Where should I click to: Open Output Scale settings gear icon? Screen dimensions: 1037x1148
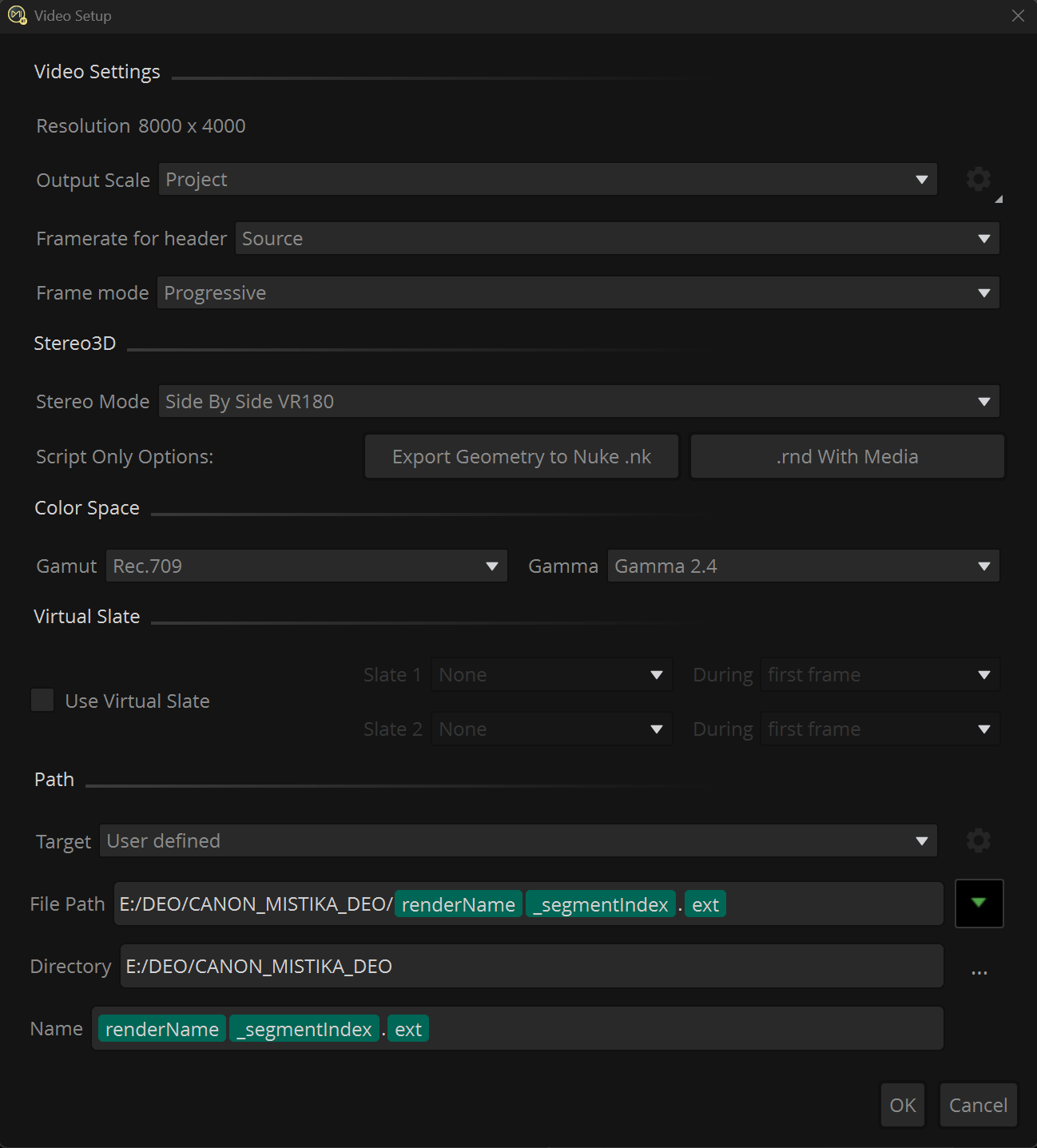click(978, 179)
